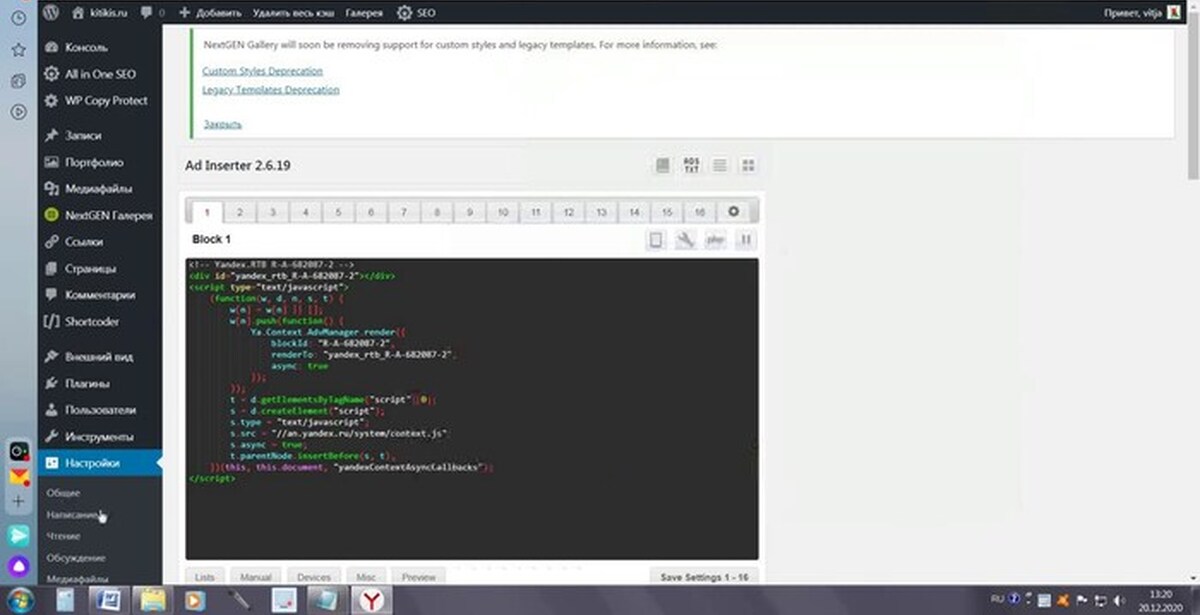Open browser history clock icon in side panel
1200x615 pixels.
click(x=18, y=17)
